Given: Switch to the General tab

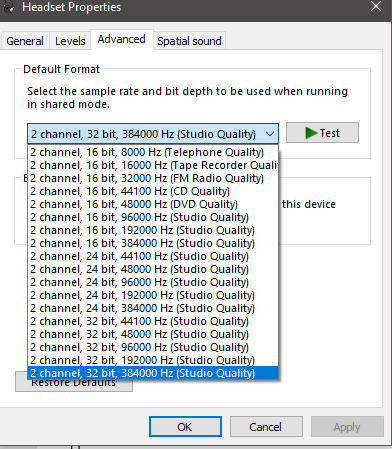Looking at the screenshot, I should [25, 41].
